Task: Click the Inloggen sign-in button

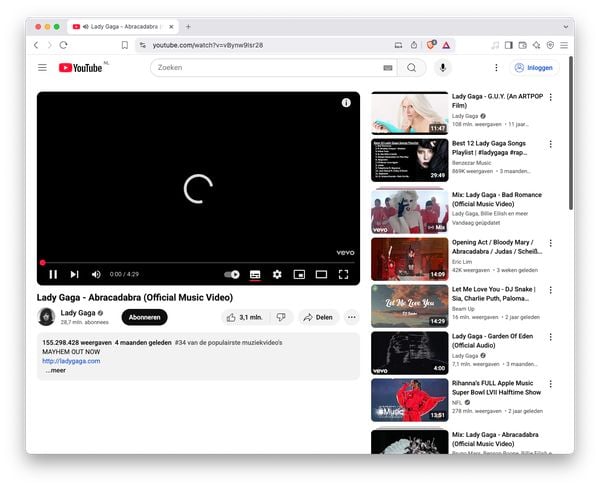Action: [534, 68]
